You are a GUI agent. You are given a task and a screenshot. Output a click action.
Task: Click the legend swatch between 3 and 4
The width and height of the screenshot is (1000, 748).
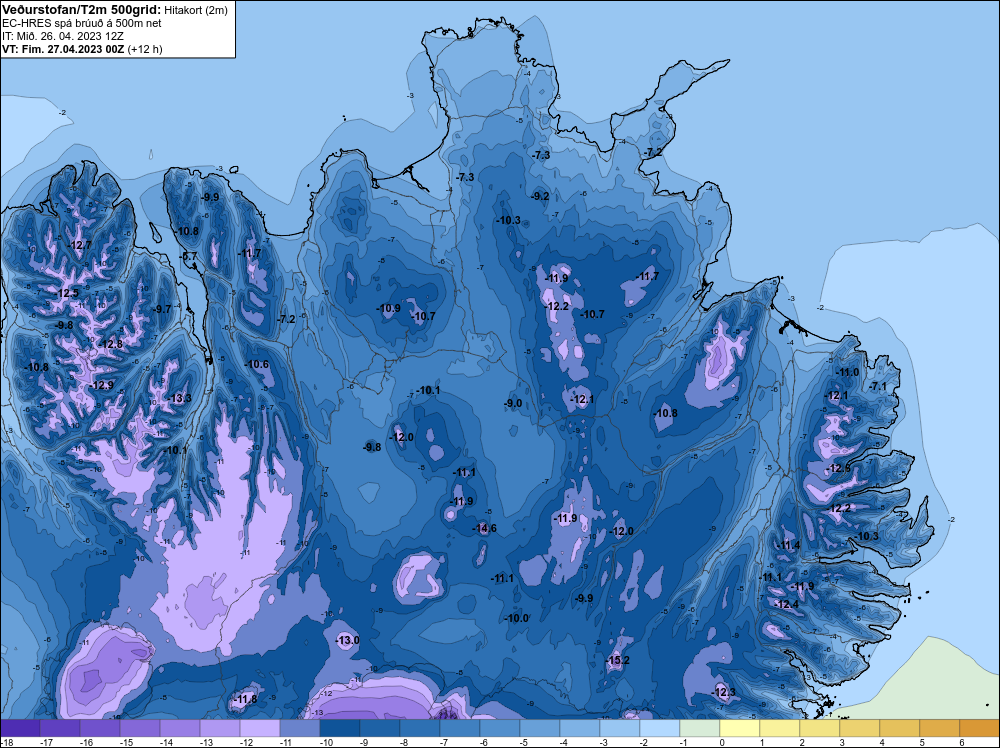pyautogui.click(x=860, y=728)
